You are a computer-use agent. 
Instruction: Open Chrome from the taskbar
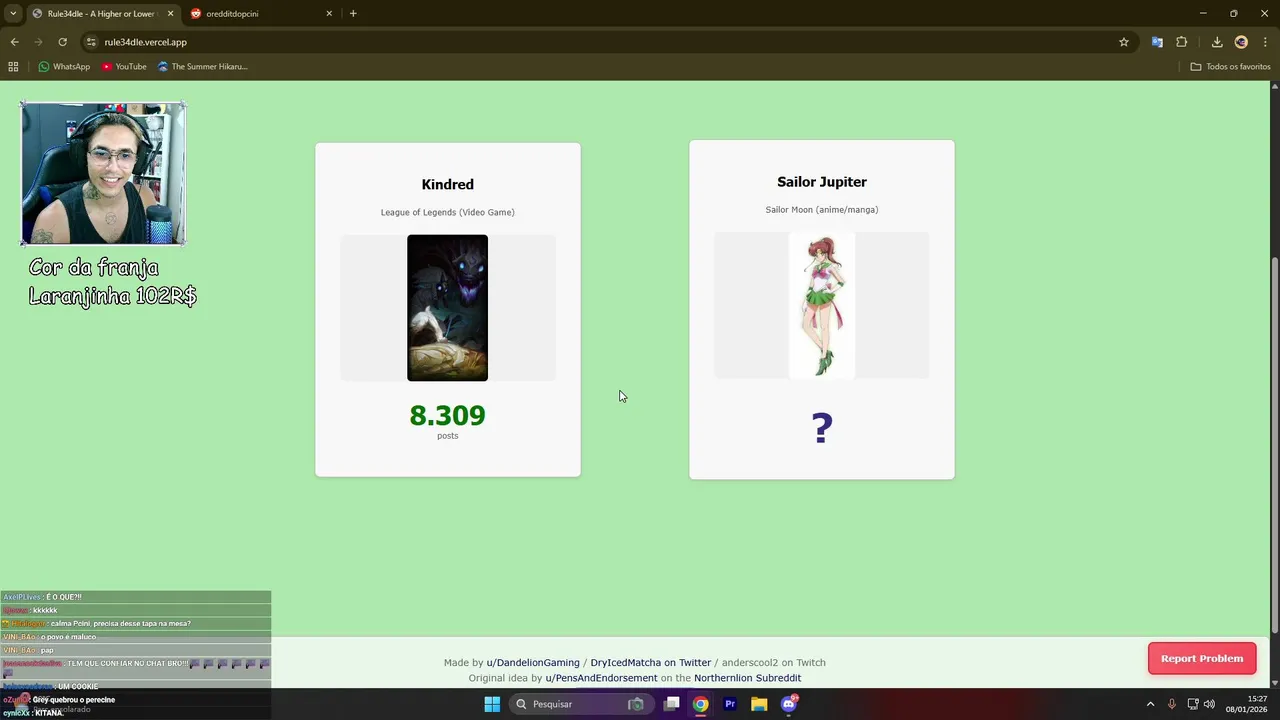click(x=701, y=704)
